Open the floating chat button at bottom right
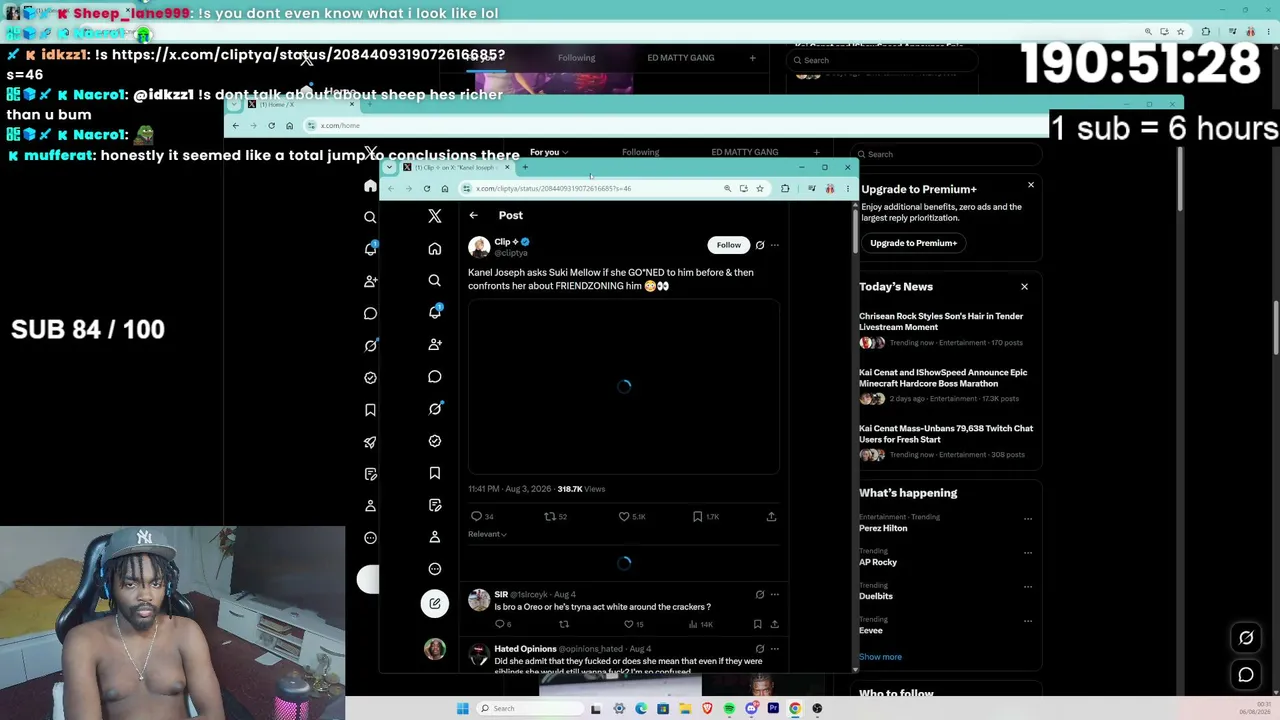Image resolution: width=1280 pixels, height=720 pixels. [1246, 675]
